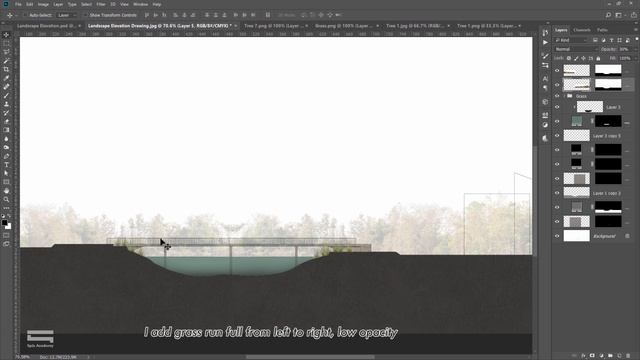Toggle visibility of Layer 1 copy 3
640x360 pixels.
coord(557,193)
